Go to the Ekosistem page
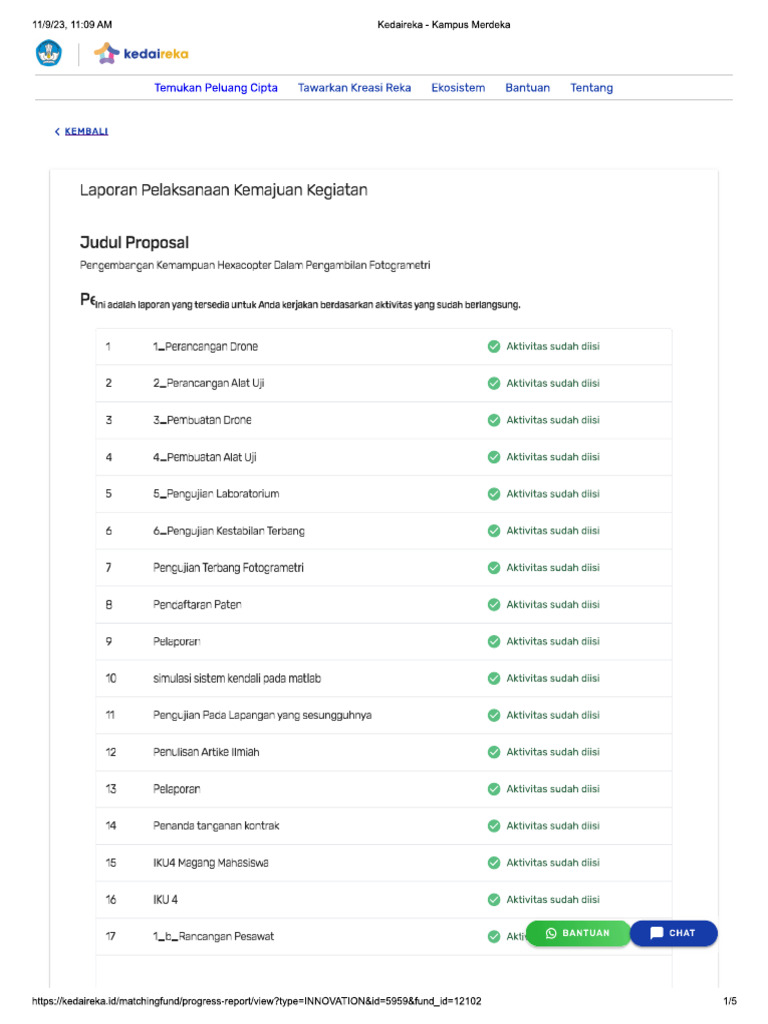This screenshot has height=1024, width=768. (458, 88)
